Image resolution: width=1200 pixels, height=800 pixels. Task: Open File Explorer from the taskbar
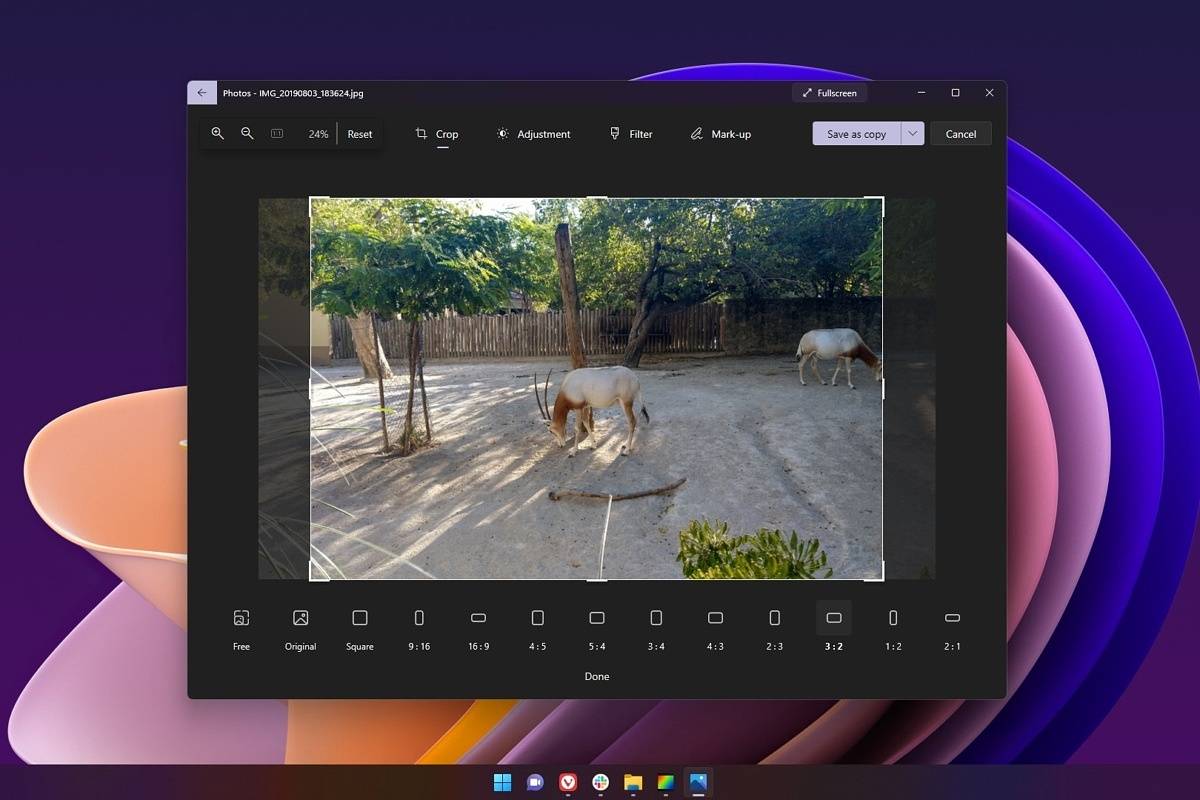click(632, 782)
